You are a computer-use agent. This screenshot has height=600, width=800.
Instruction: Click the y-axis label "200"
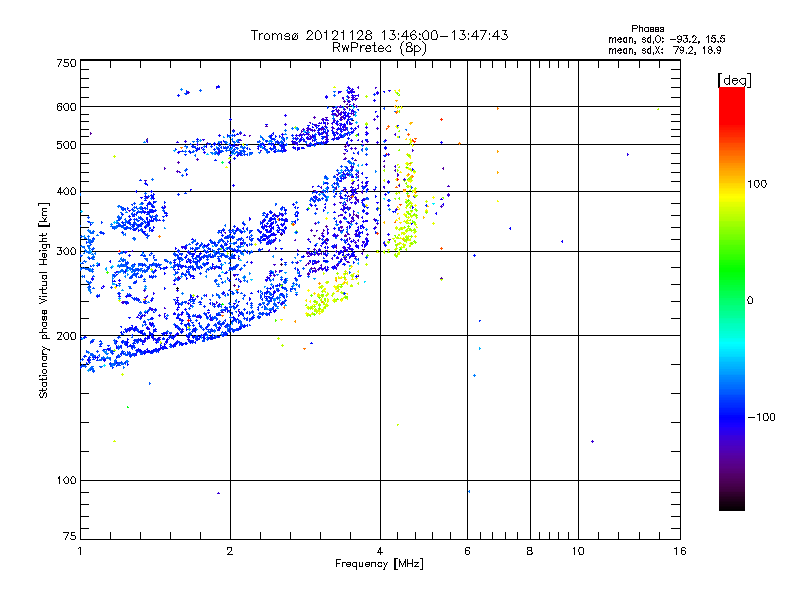tap(66, 336)
